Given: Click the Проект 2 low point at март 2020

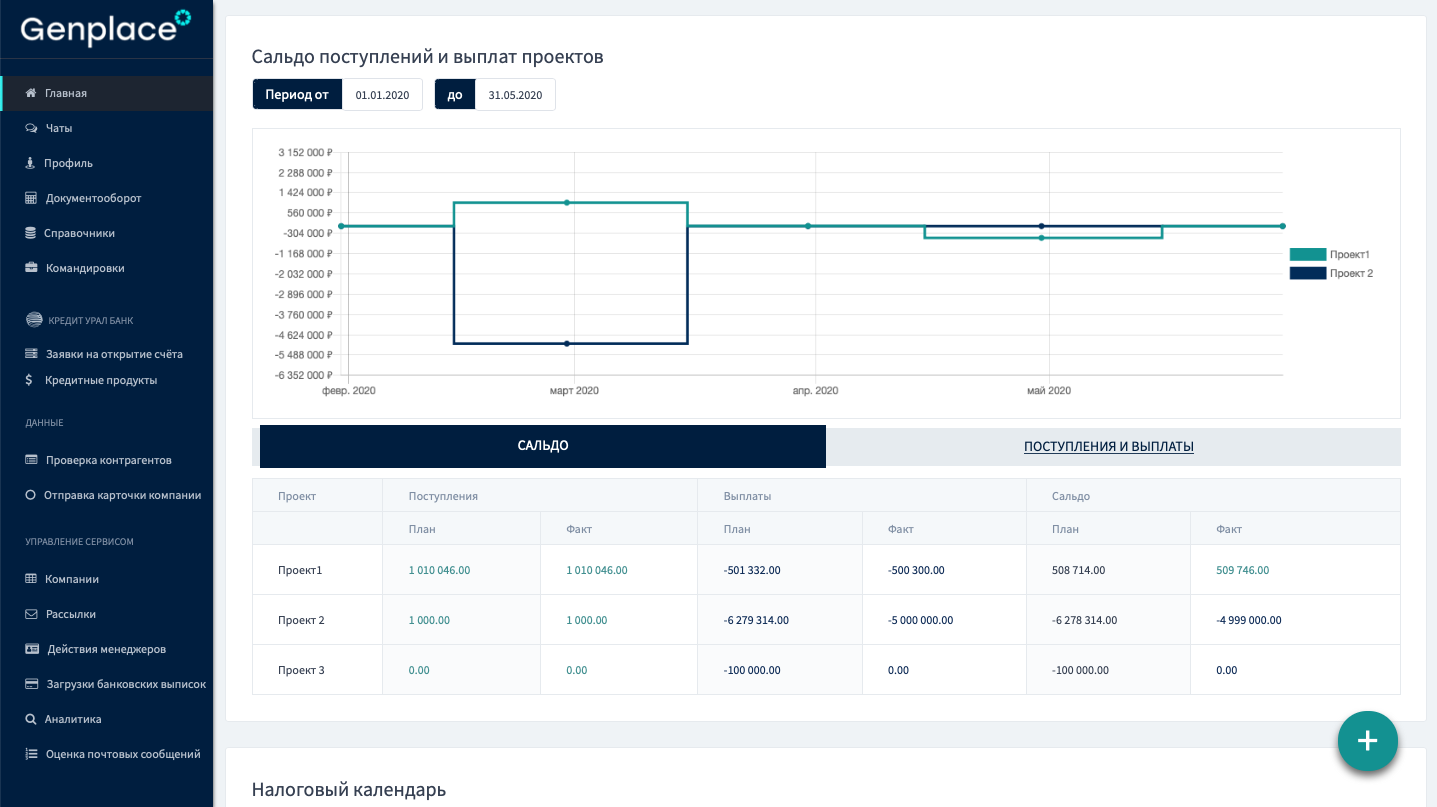Looking at the screenshot, I should pyautogui.click(x=567, y=344).
